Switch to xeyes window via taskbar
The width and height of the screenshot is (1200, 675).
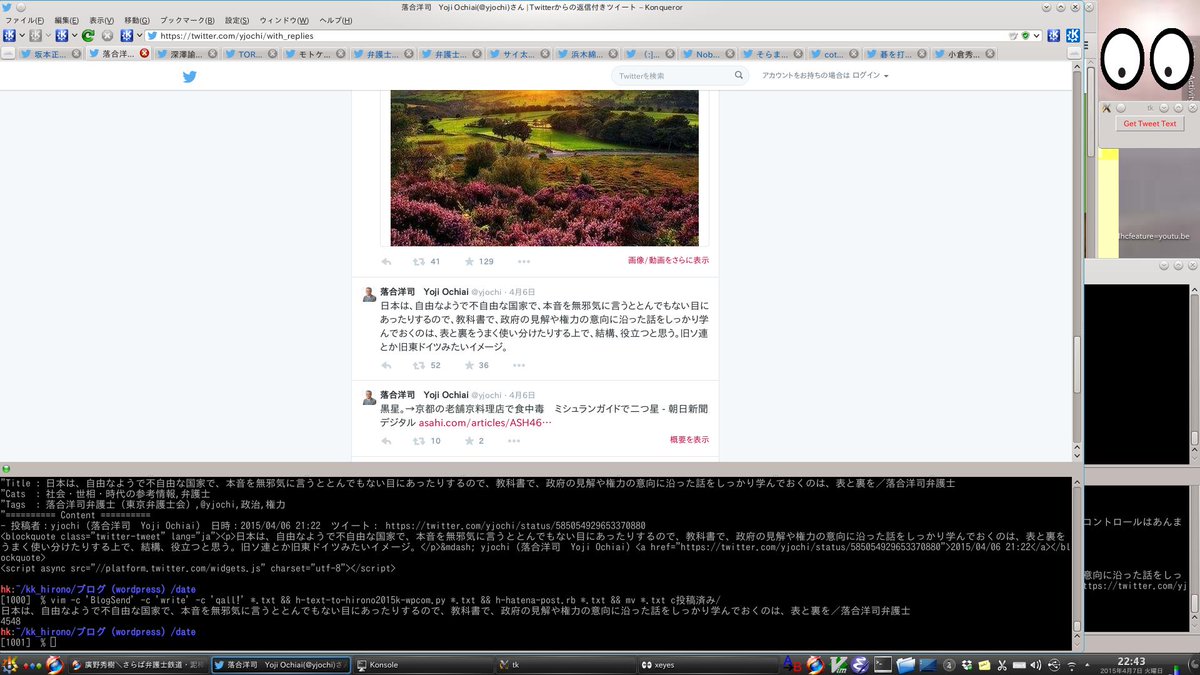tap(708, 664)
